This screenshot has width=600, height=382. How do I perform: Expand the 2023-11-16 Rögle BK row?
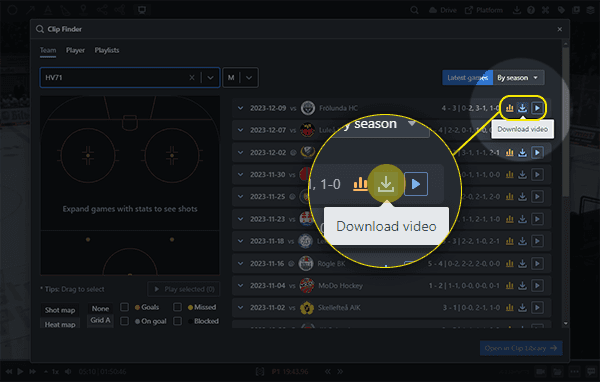(x=240, y=263)
